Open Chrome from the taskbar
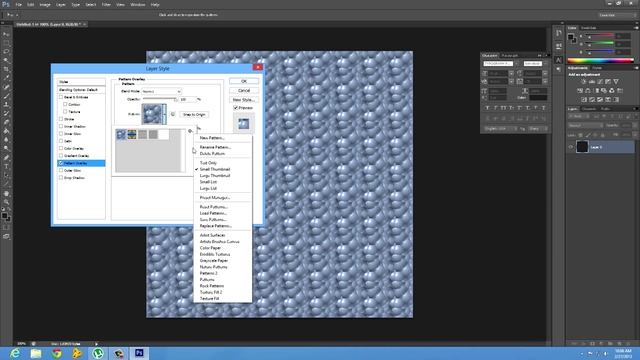 57,353
